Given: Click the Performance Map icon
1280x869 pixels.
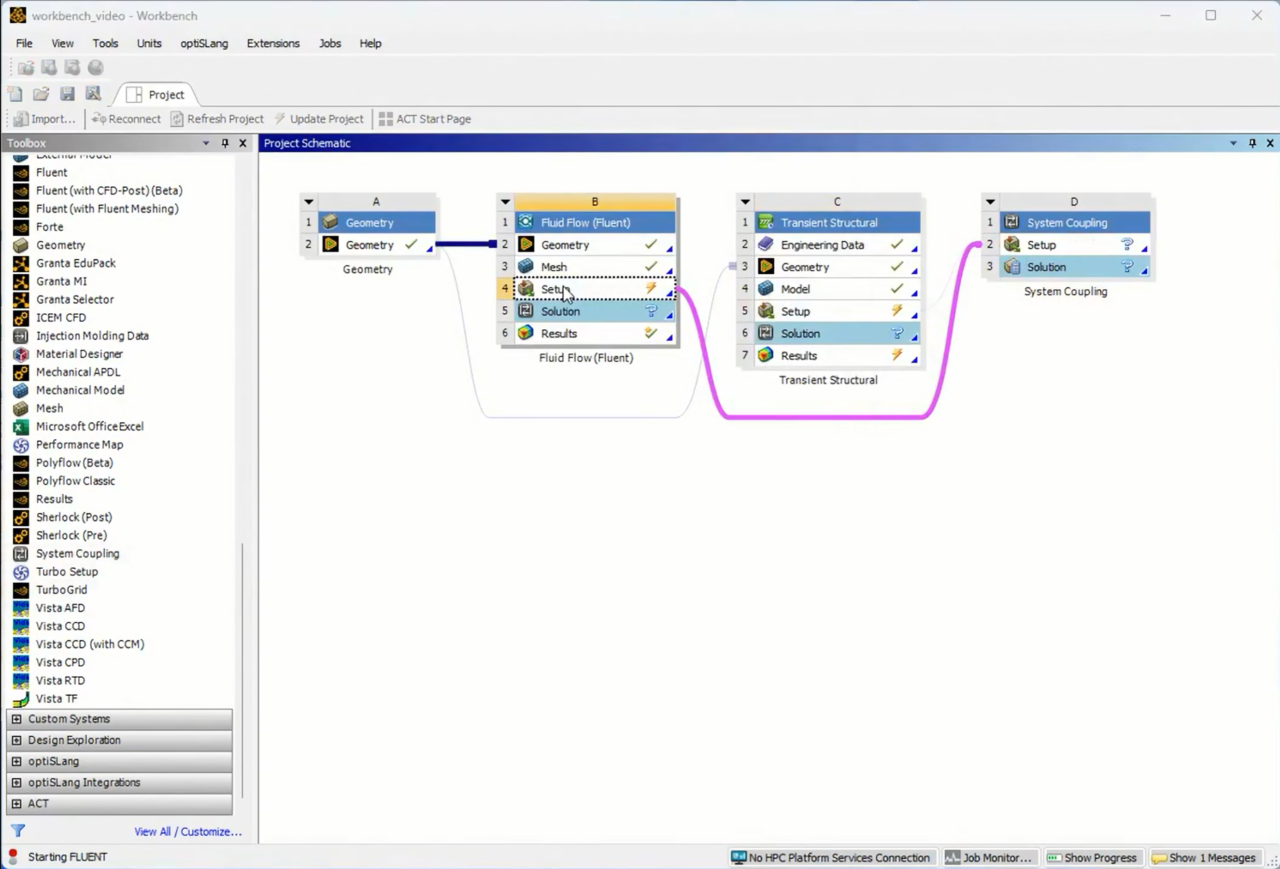Looking at the screenshot, I should point(21,445).
